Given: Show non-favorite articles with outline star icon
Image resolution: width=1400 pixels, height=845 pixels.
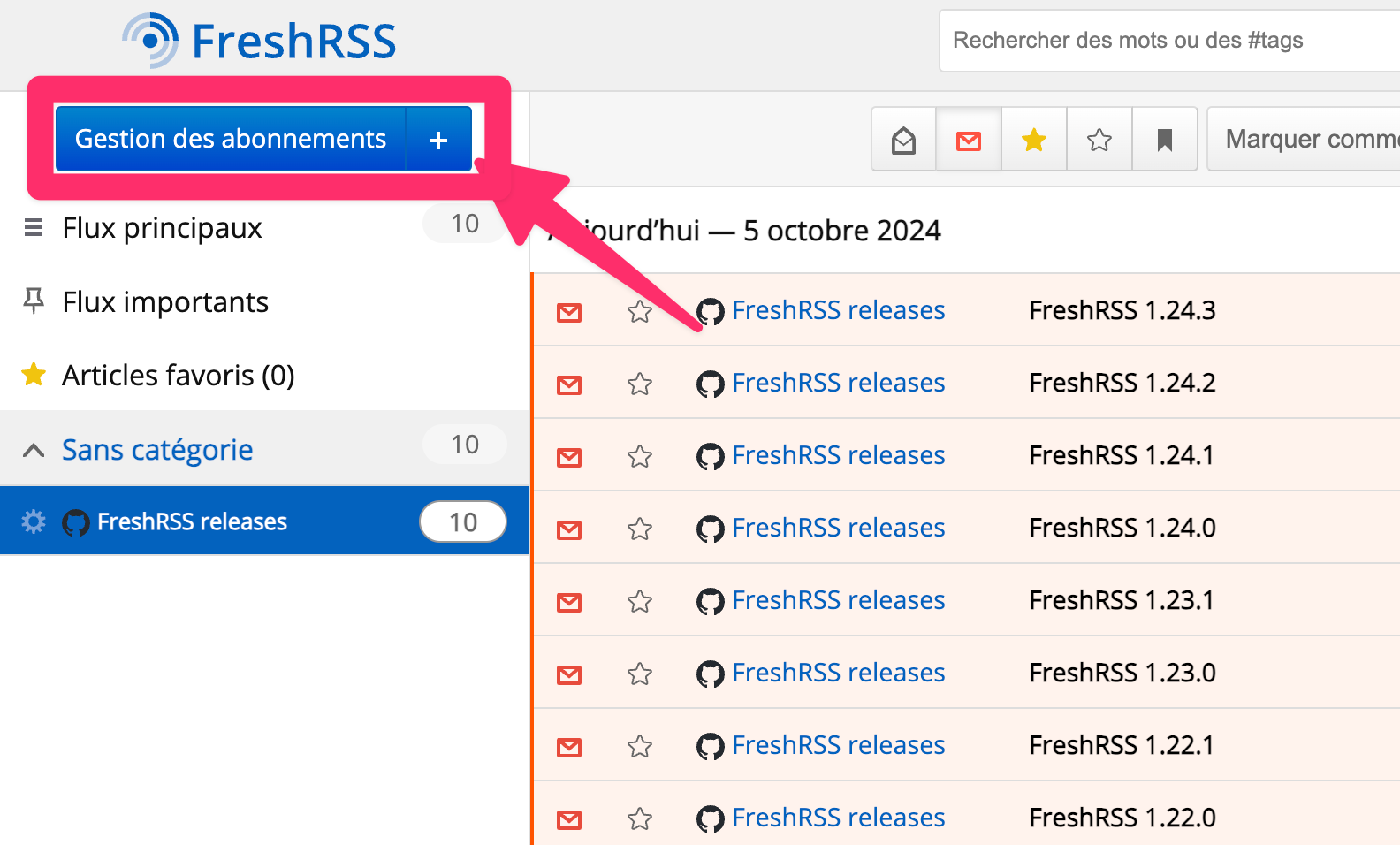Looking at the screenshot, I should 1099,140.
